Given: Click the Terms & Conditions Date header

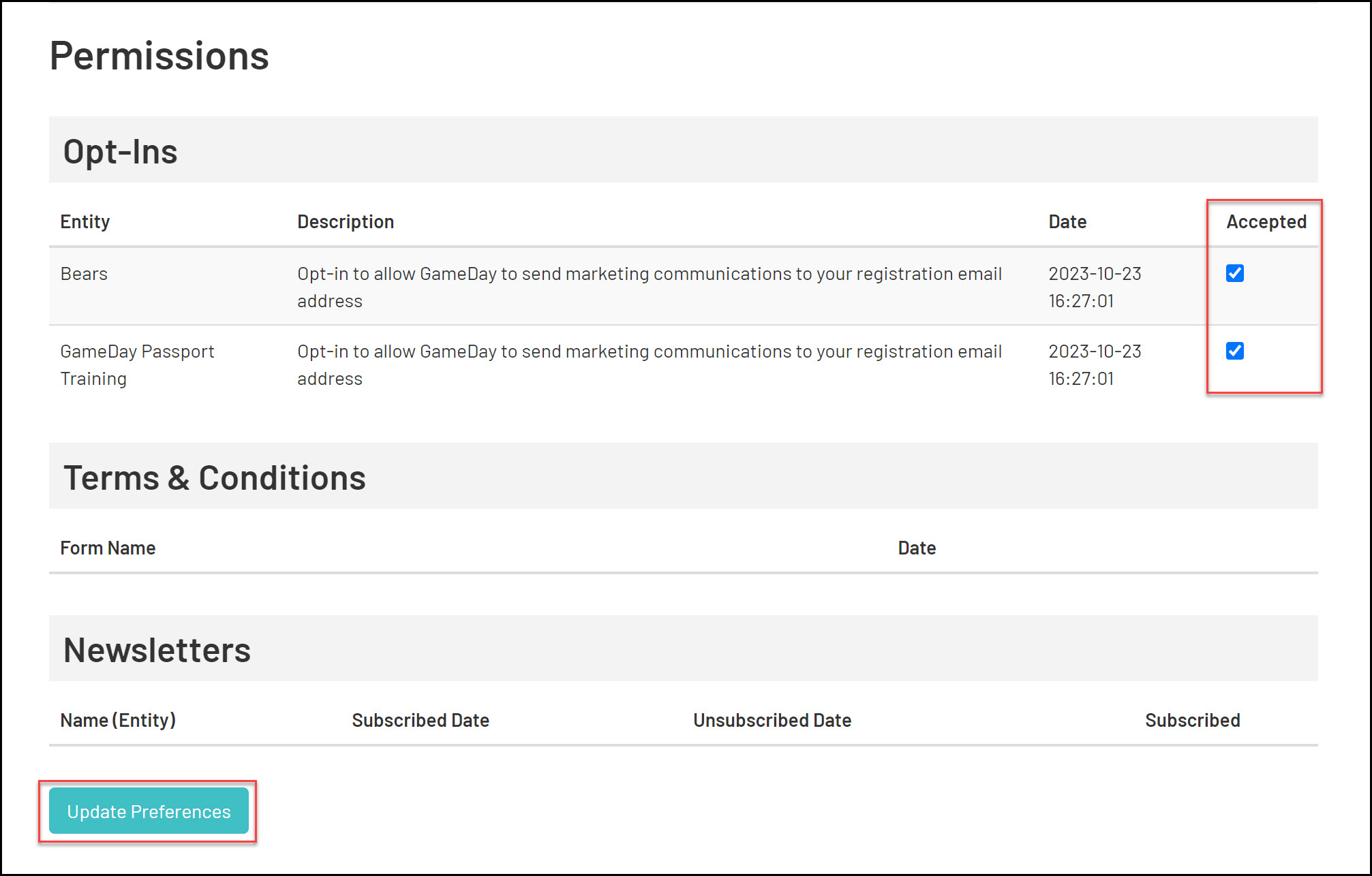Looking at the screenshot, I should [x=917, y=548].
